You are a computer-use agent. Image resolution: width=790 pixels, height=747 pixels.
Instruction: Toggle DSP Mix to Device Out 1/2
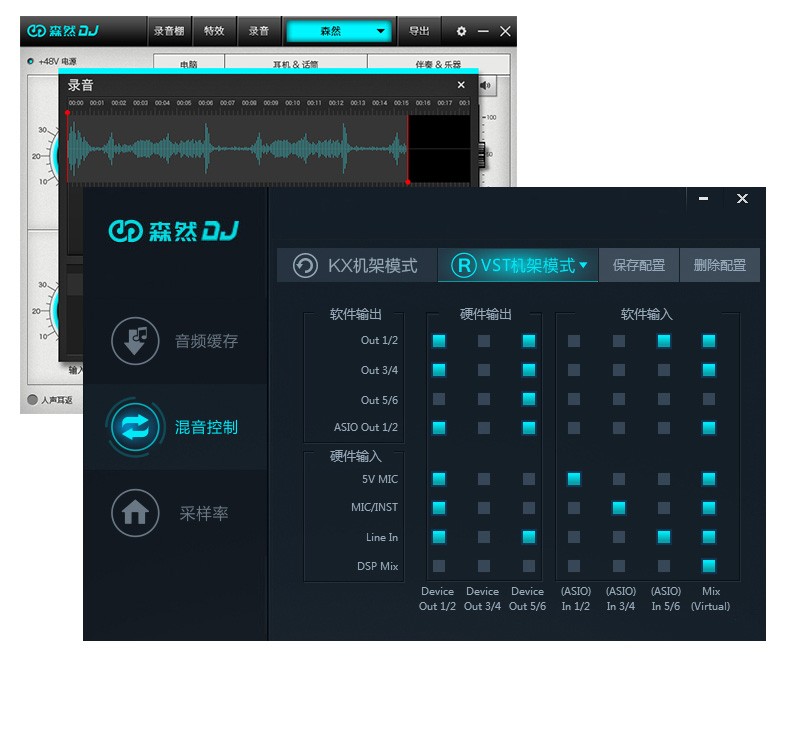(x=439, y=566)
